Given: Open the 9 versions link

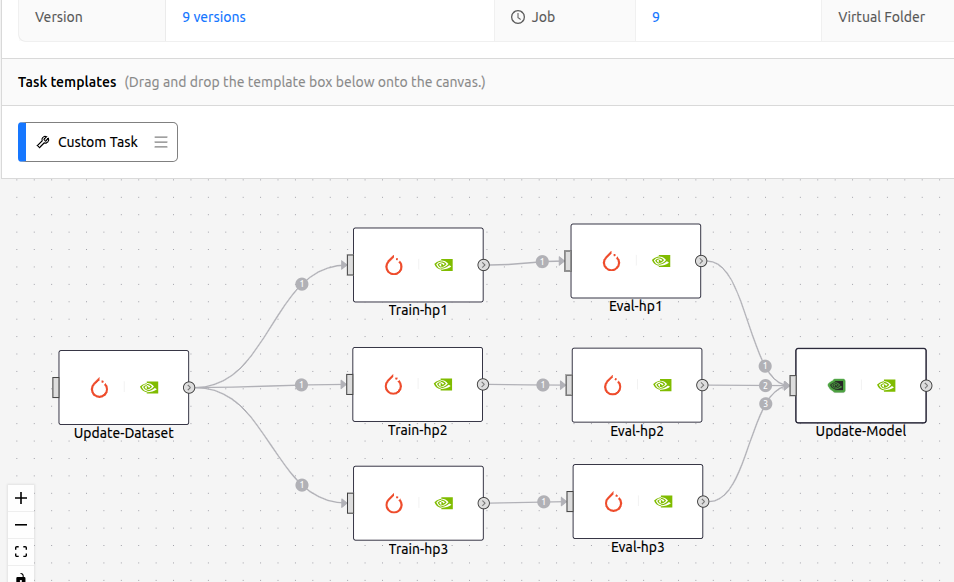Looking at the screenshot, I should pyautogui.click(x=213, y=16).
